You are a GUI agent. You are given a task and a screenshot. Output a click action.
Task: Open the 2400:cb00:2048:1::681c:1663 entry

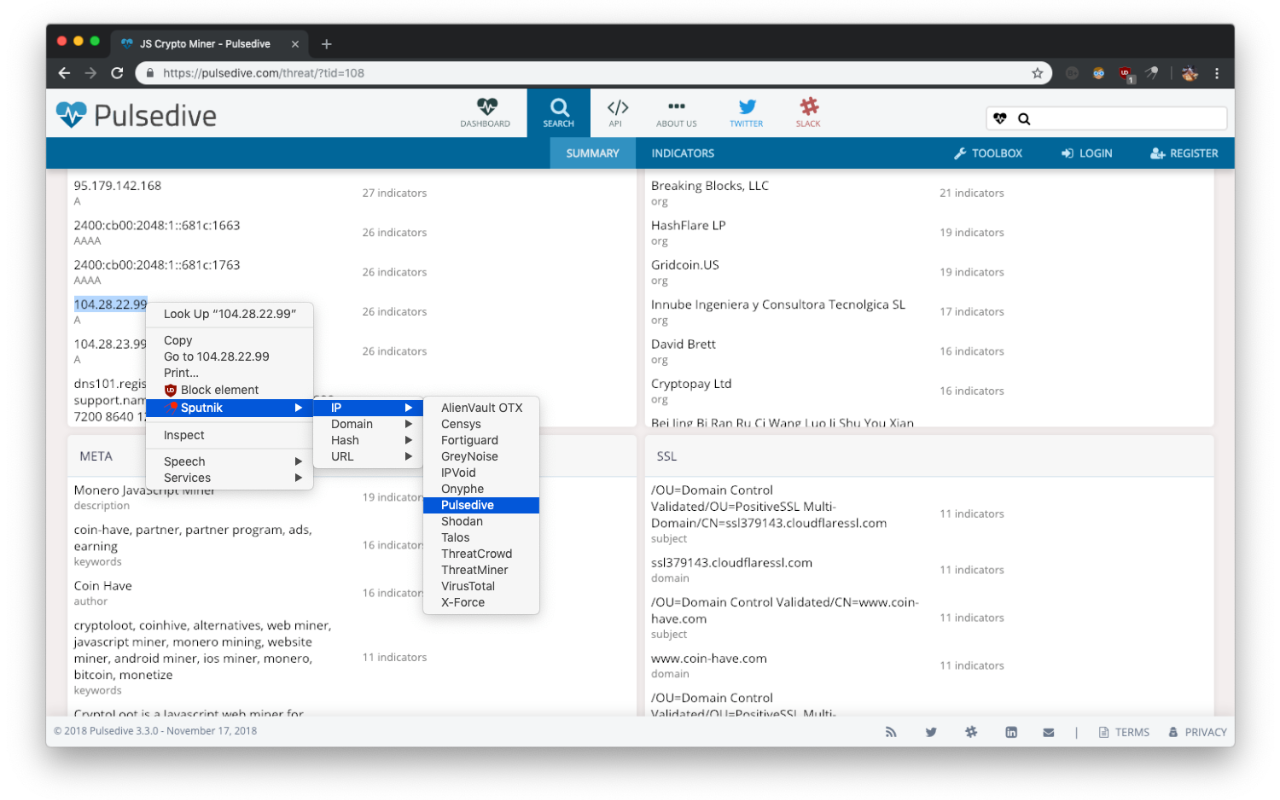pos(157,225)
